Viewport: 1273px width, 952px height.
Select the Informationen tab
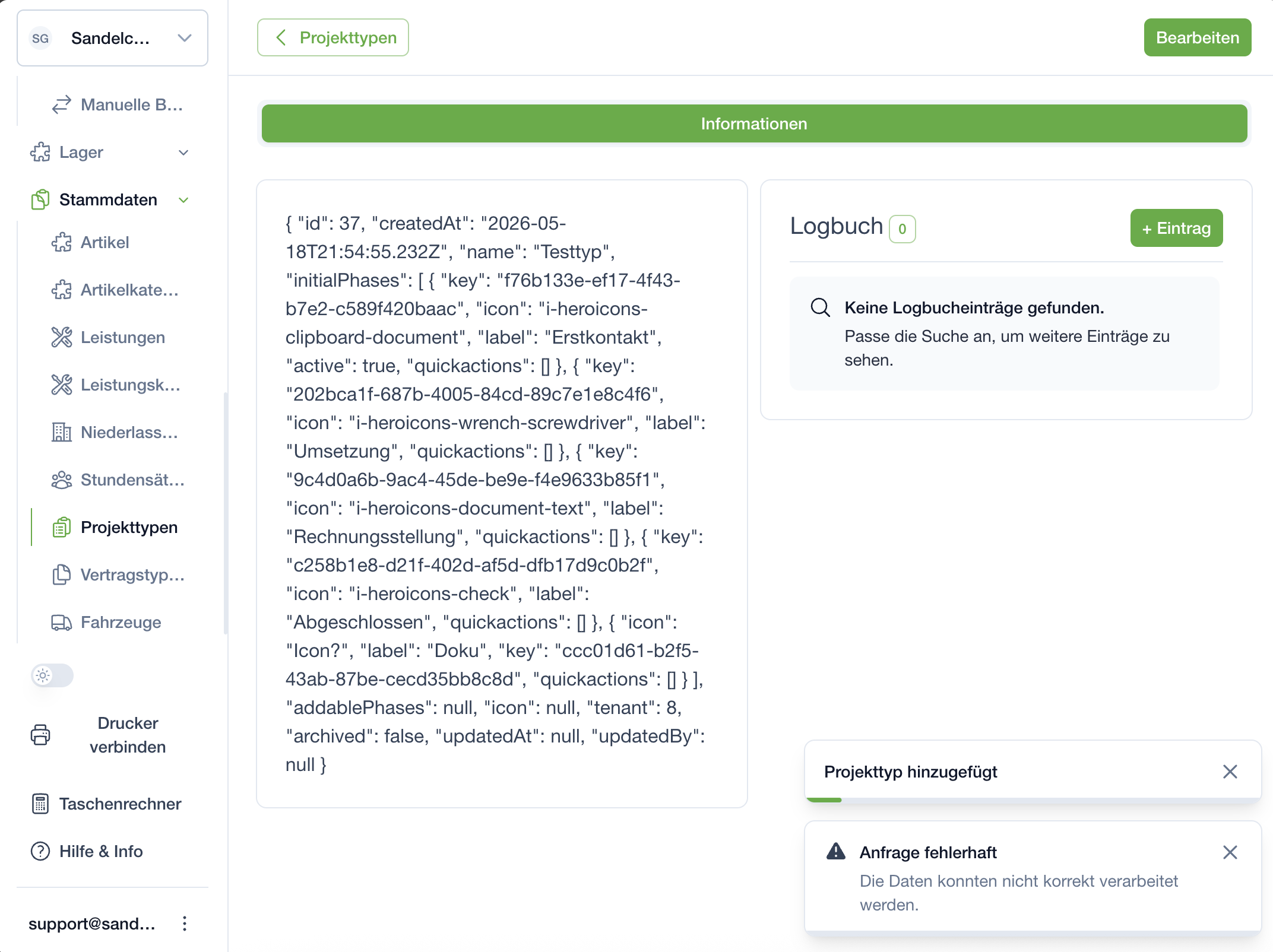point(754,123)
